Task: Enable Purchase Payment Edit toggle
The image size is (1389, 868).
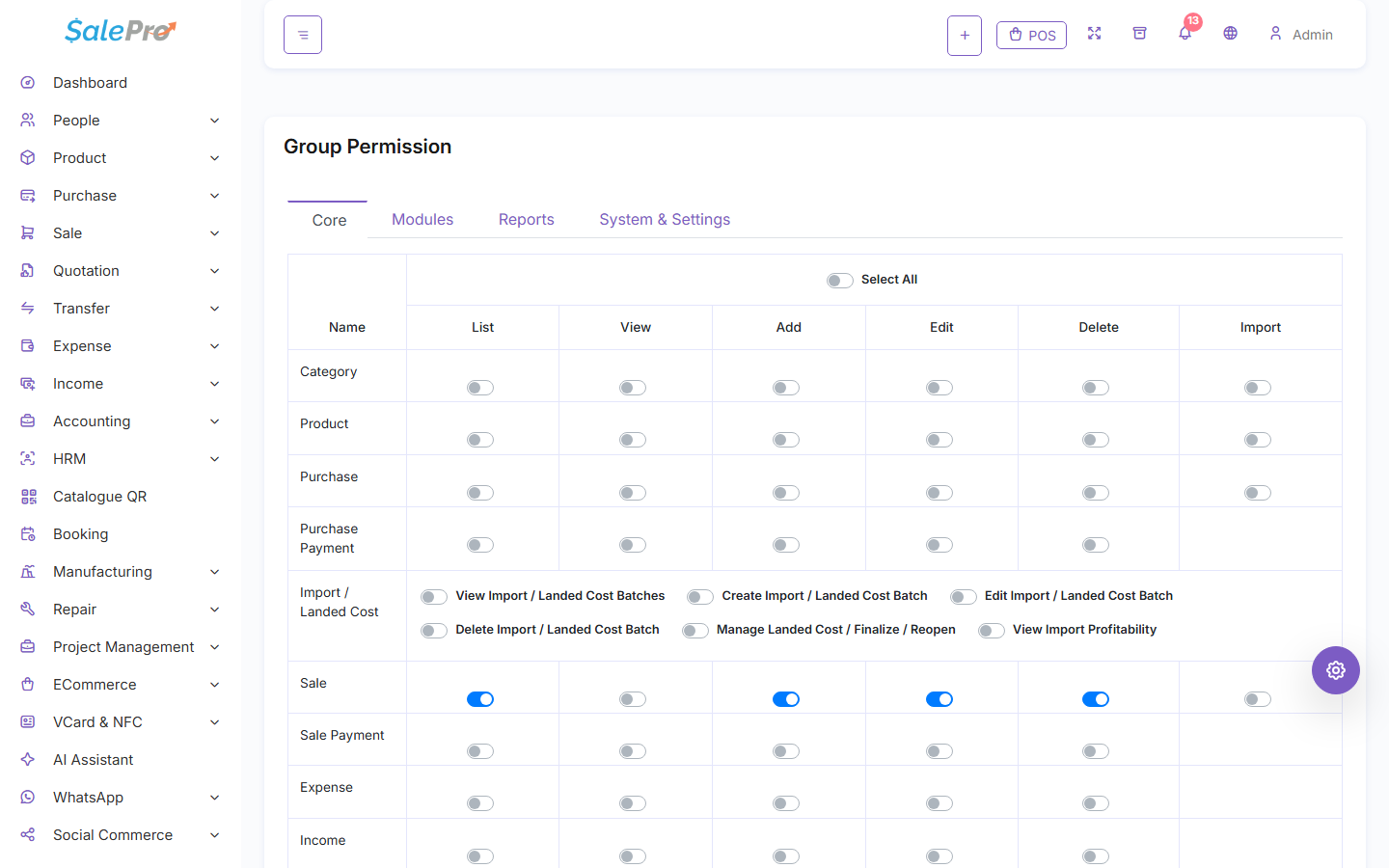Action: pyautogui.click(x=940, y=545)
